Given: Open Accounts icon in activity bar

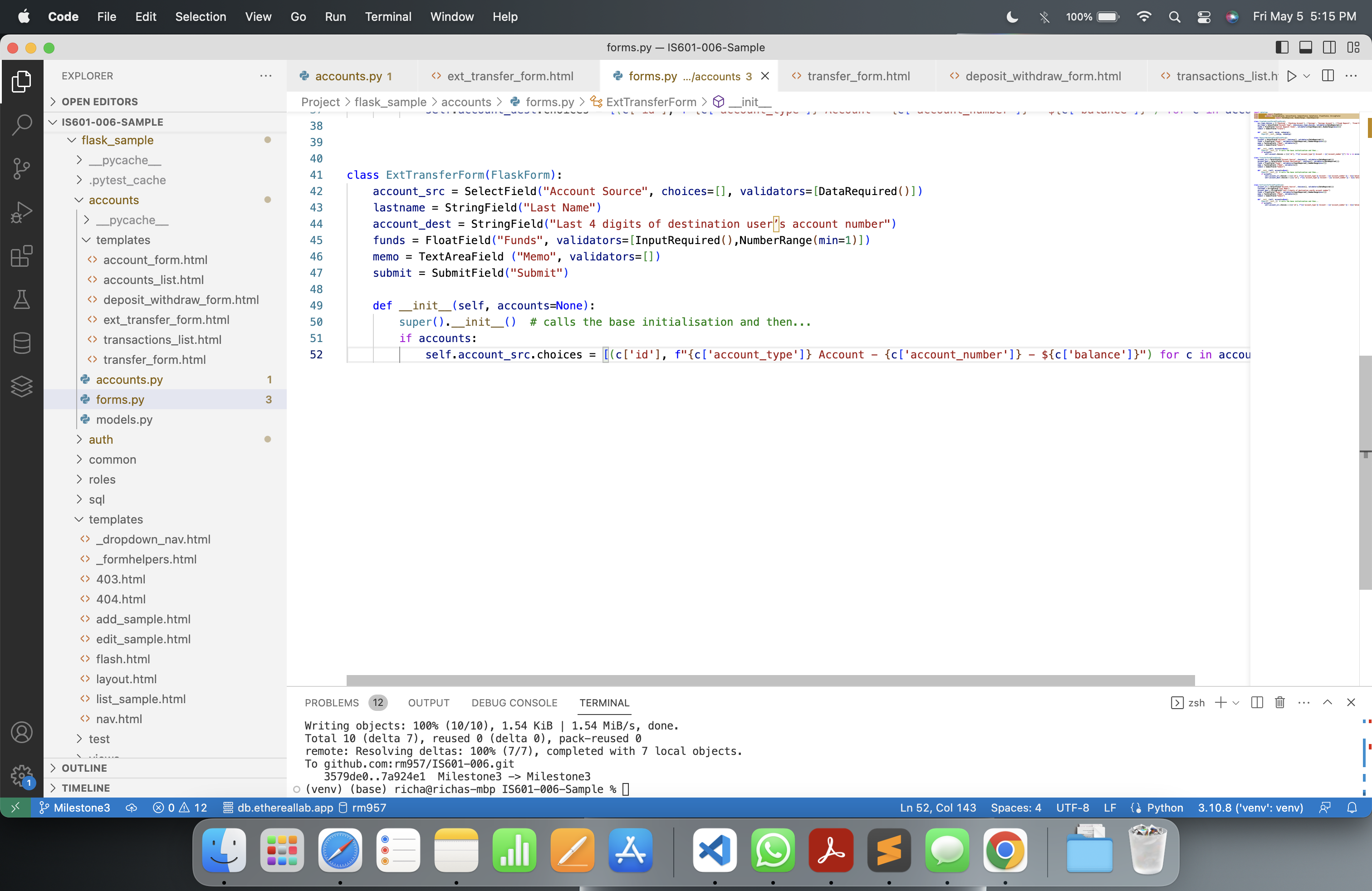Looking at the screenshot, I should click(21, 733).
